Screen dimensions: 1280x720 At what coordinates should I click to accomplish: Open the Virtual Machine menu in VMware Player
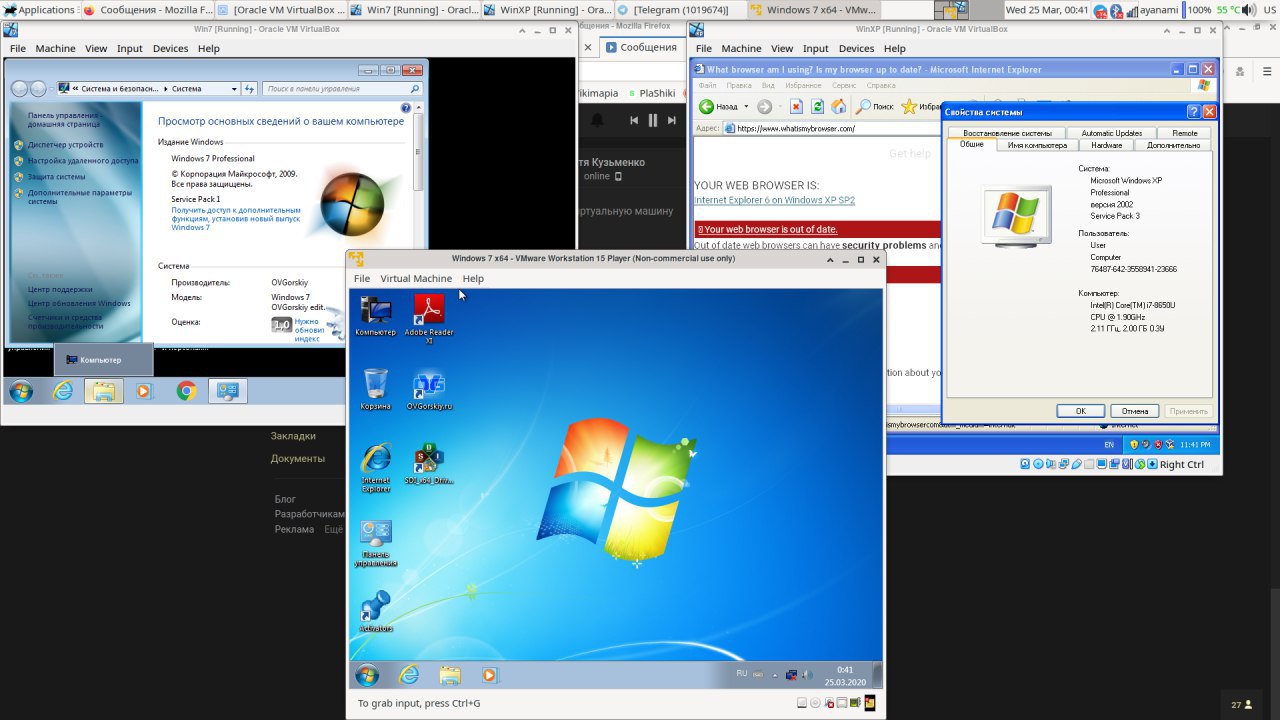pos(416,279)
